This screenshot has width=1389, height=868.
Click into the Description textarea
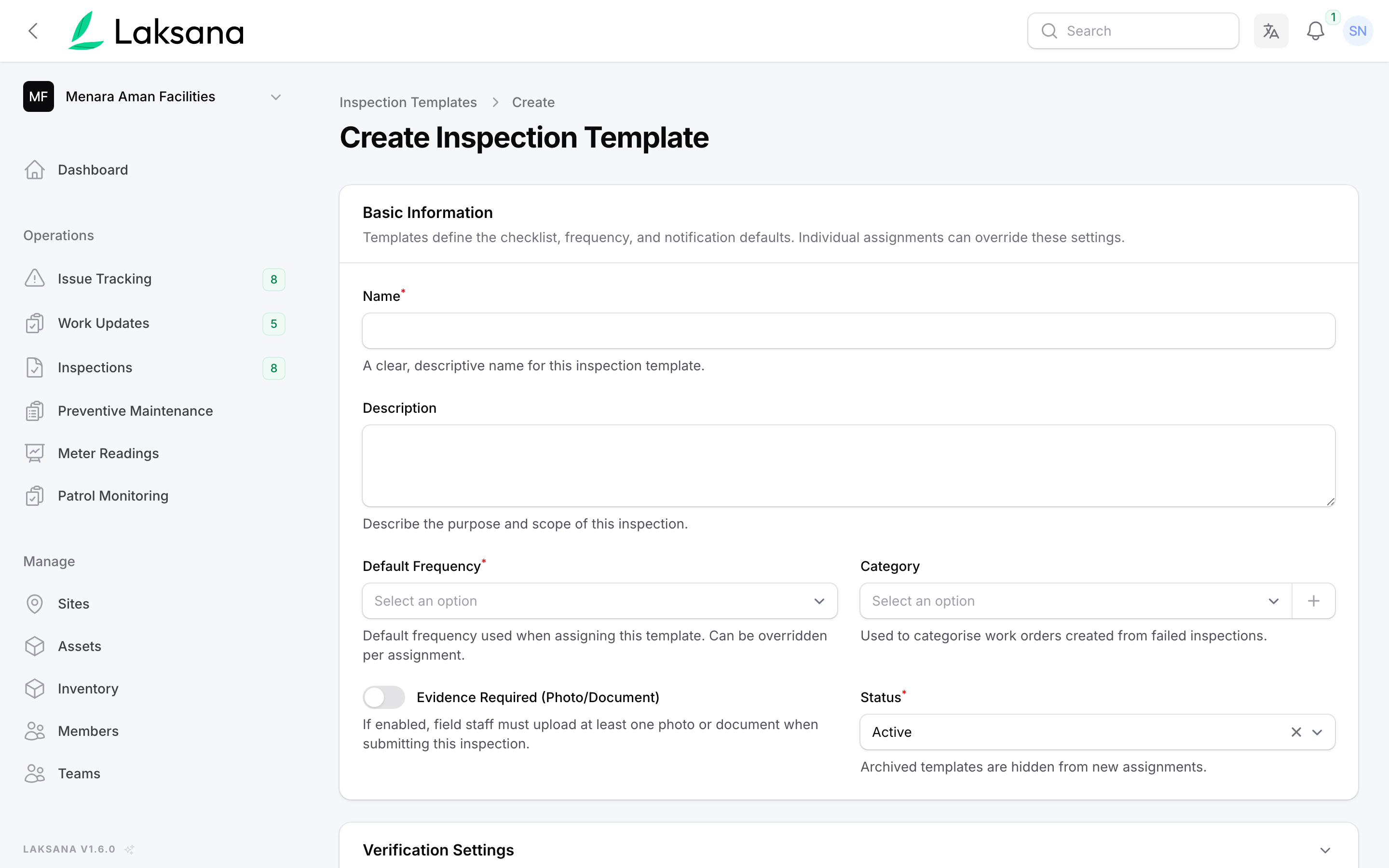[x=848, y=465]
